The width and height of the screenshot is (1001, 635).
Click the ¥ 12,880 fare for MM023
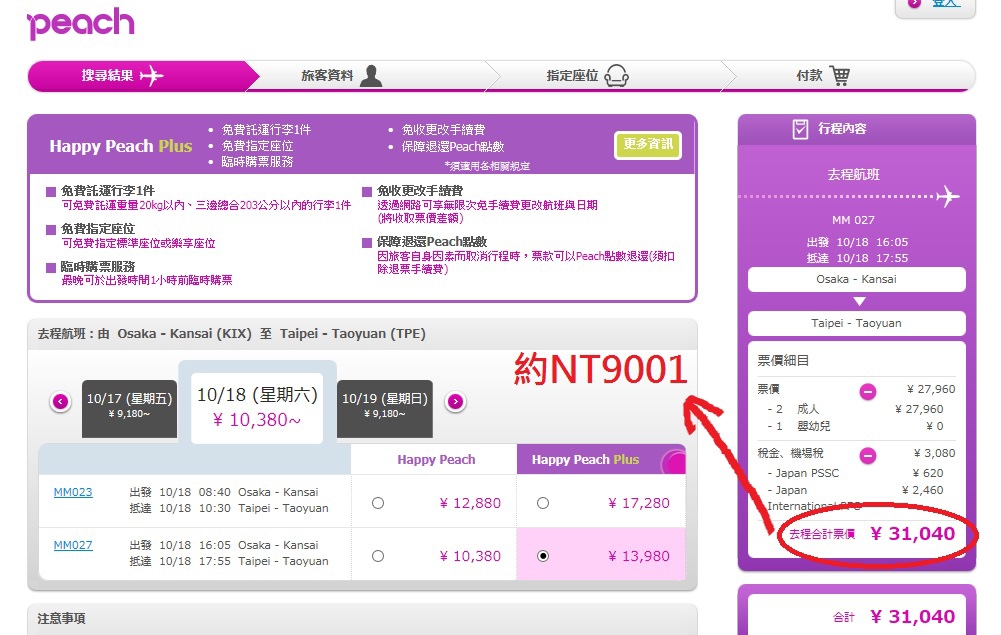point(470,503)
